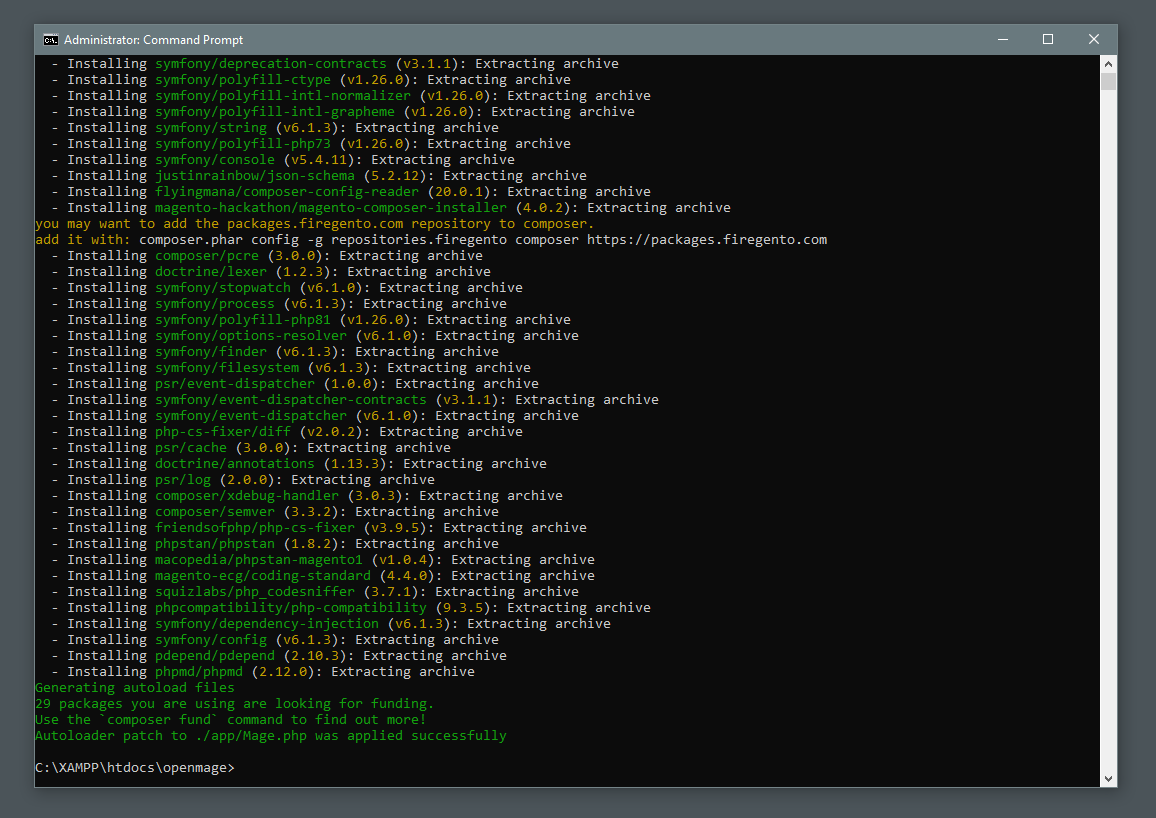Click 'psr/event-dispatcher' package name
The height and width of the screenshot is (818, 1156).
click(234, 384)
